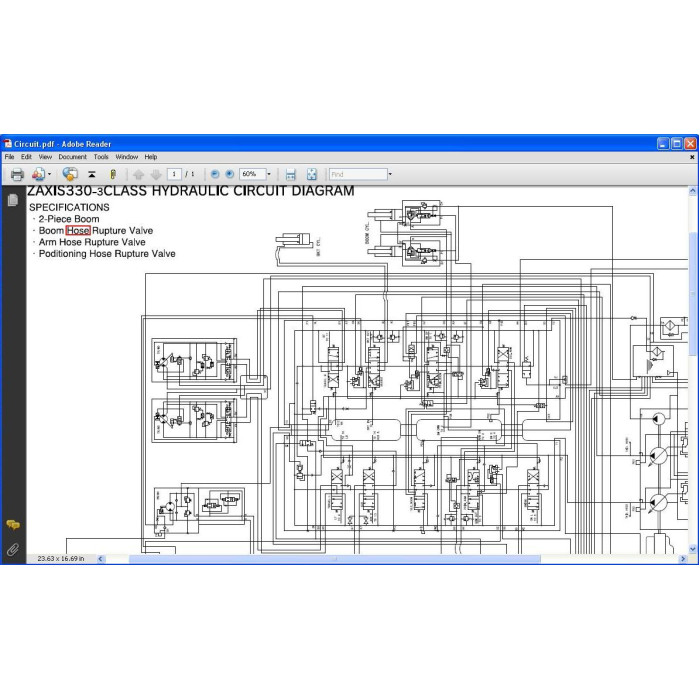Open the Window menu
This screenshot has height=700, width=700.
tap(127, 157)
